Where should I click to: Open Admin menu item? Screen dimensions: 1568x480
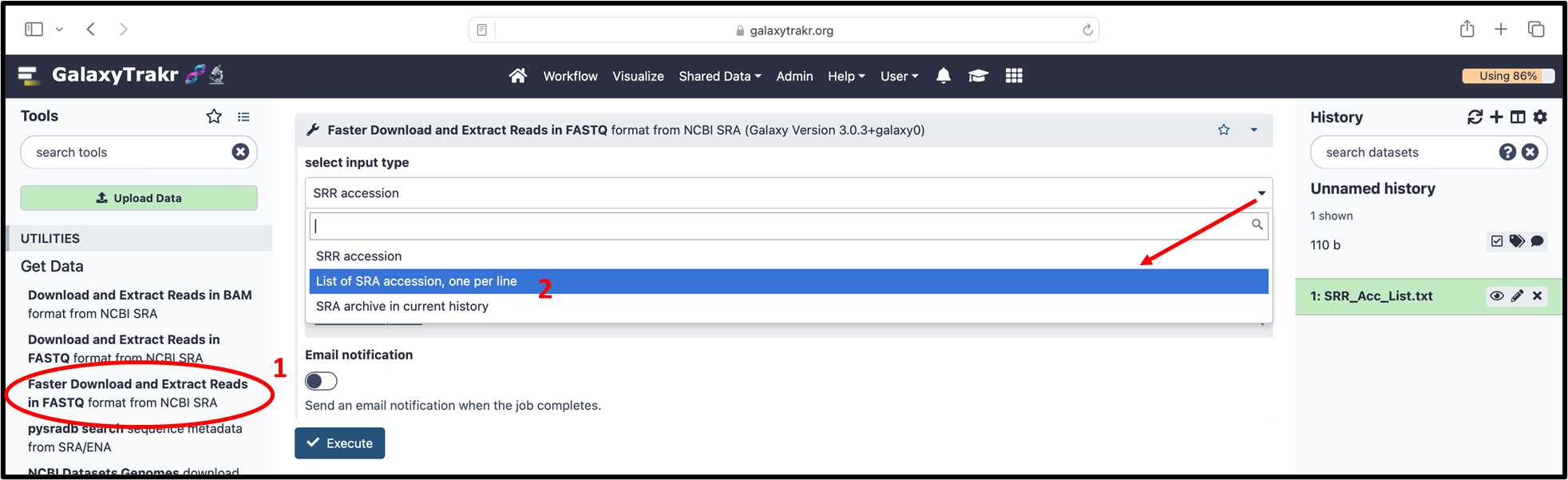click(x=794, y=76)
